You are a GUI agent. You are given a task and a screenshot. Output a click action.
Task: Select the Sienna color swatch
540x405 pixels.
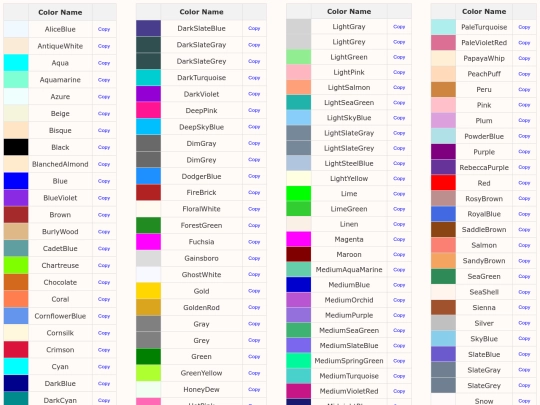tap(443, 308)
